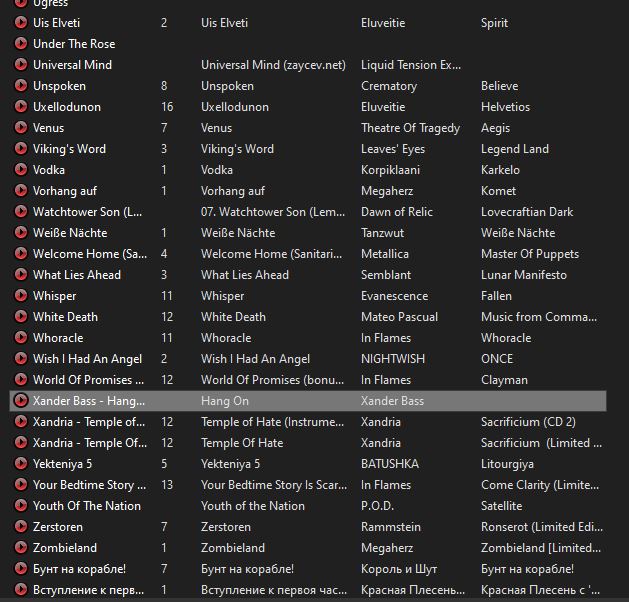This screenshot has height=602, width=629.
Task: Click the play icon beside Under The Rose
Action: coord(21,43)
